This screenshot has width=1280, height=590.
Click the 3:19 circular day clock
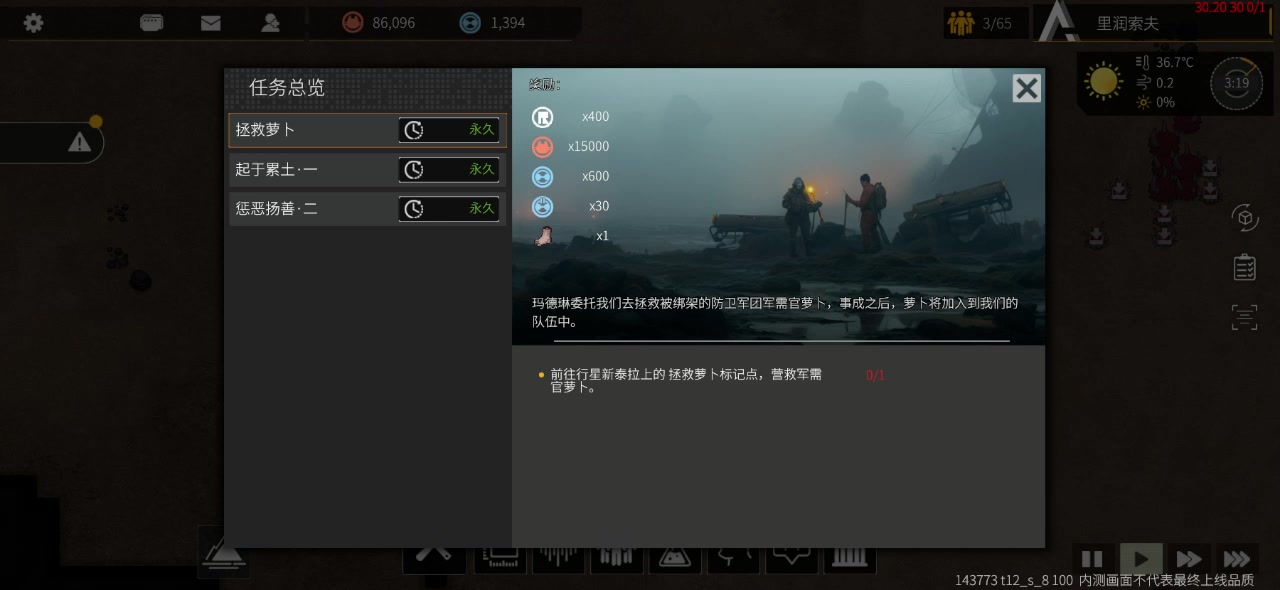(1236, 83)
